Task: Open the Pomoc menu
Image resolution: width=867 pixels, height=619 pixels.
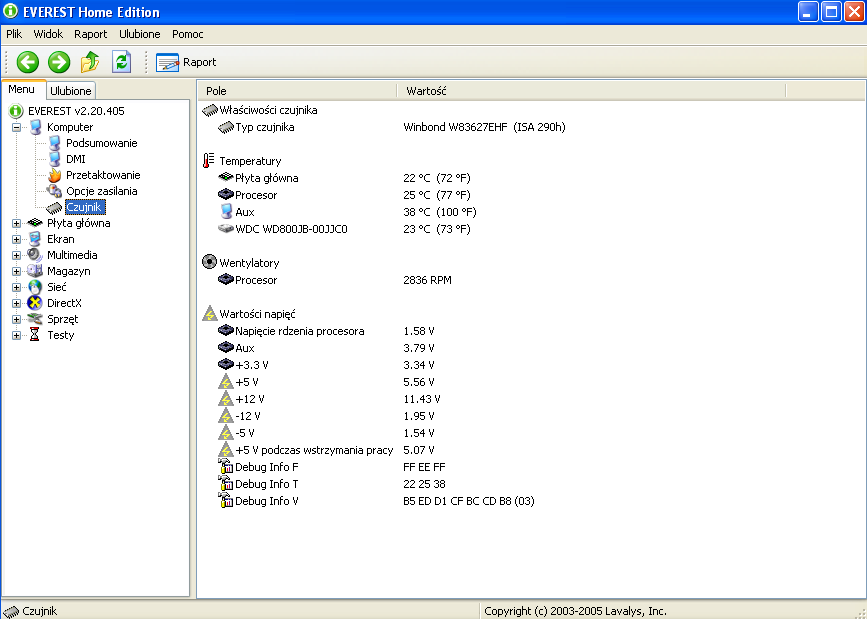Action: point(188,34)
